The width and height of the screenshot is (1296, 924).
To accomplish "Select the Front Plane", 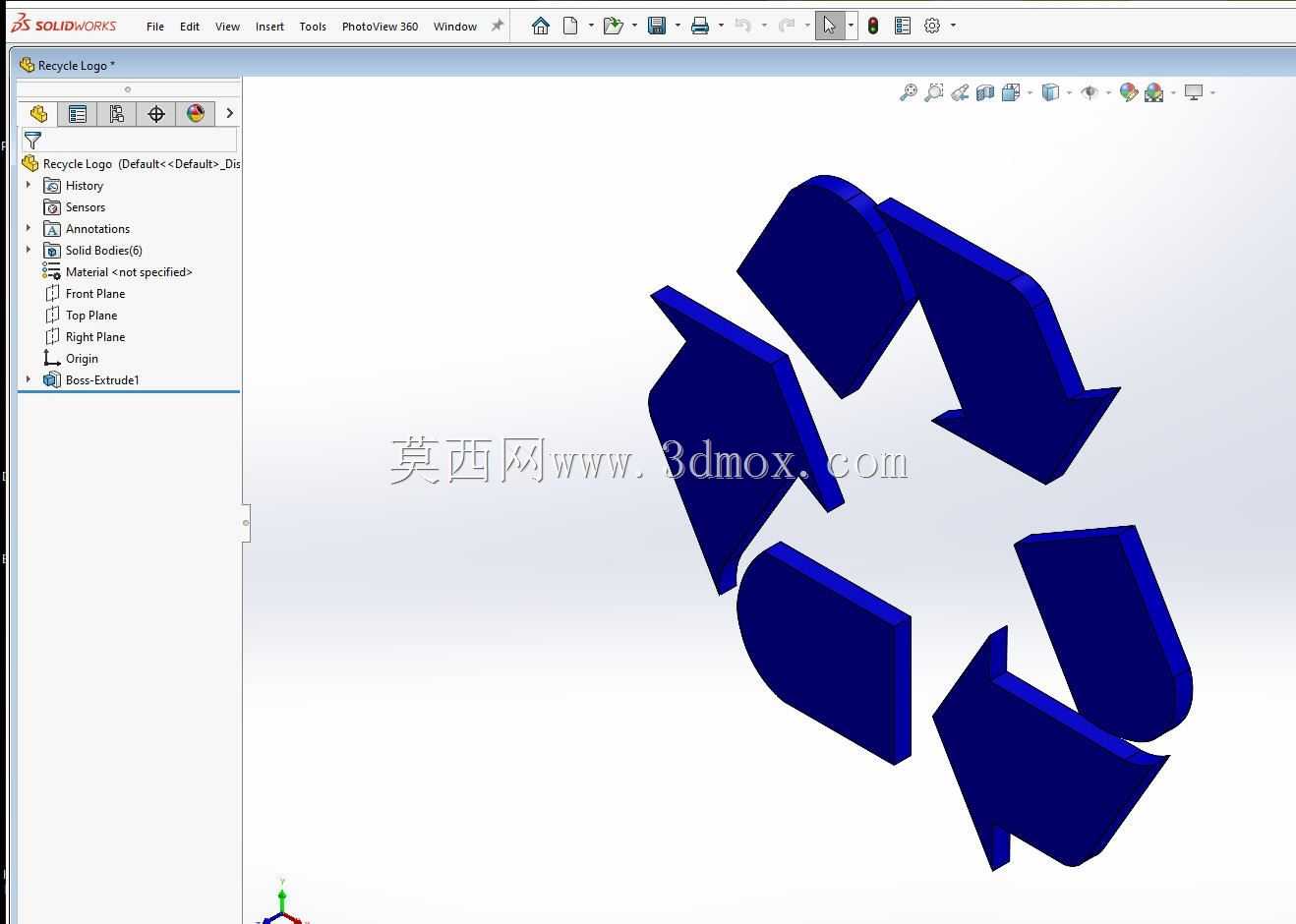I will [x=85, y=293].
